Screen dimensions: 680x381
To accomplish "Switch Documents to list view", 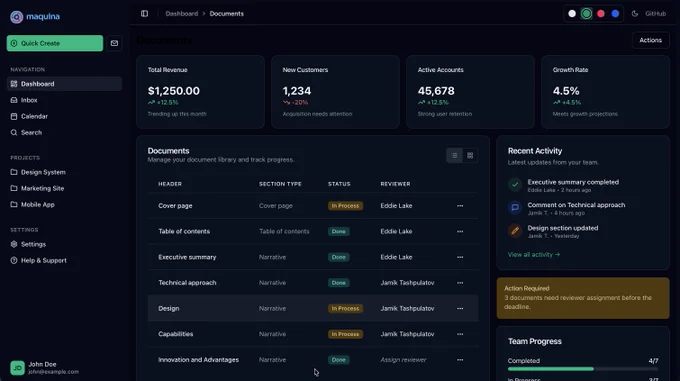I will click(x=454, y=155).
